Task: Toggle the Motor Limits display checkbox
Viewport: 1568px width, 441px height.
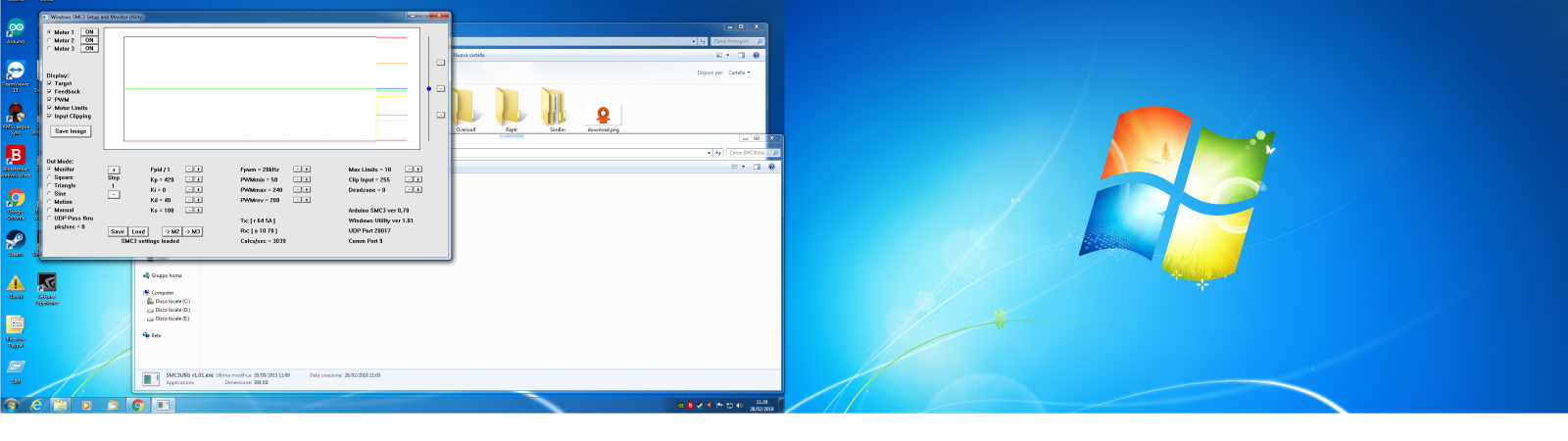Action: pos(50,108)
